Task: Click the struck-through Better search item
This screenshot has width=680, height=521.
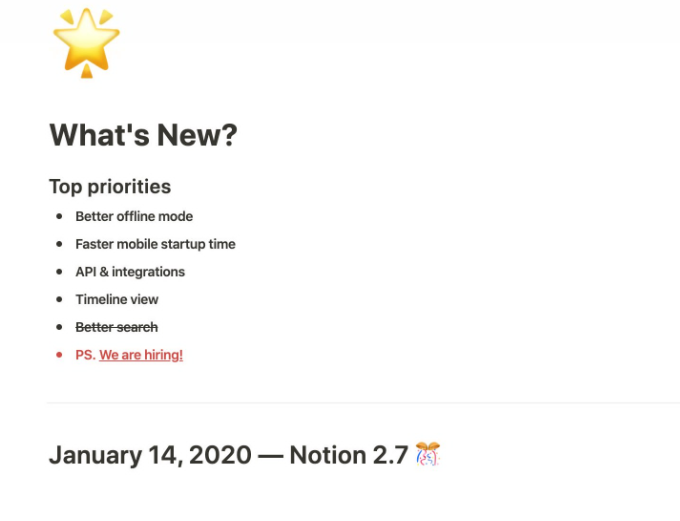Action: 117,327
